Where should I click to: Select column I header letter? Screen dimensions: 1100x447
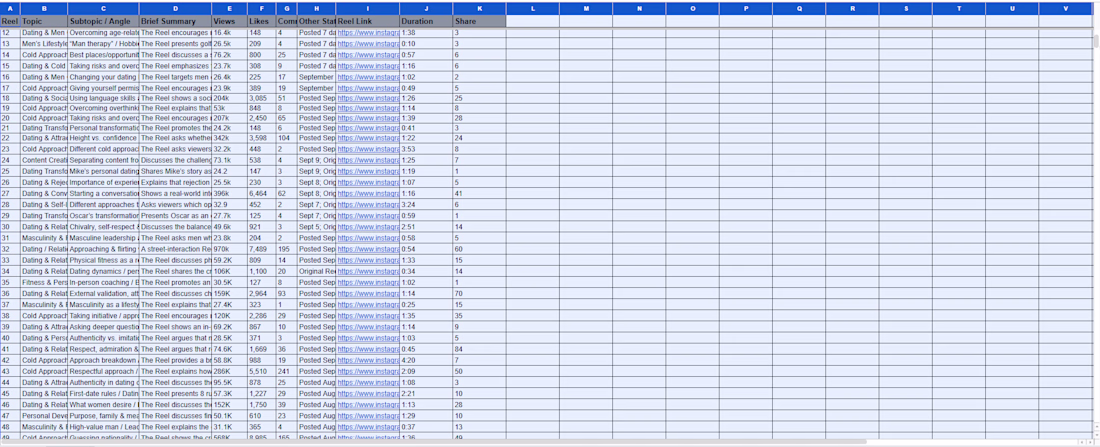[x=368, y=8]
